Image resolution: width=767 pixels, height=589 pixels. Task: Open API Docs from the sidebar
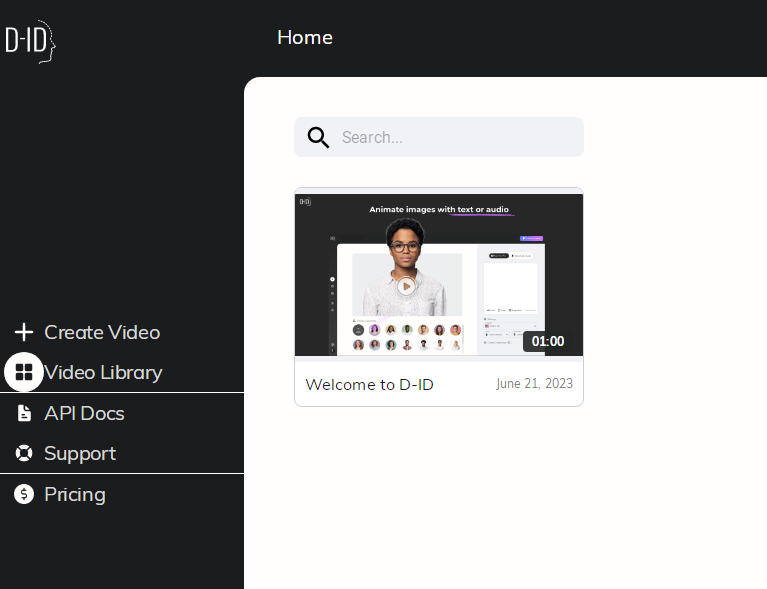pyautogui.click(x=84, y=413)
